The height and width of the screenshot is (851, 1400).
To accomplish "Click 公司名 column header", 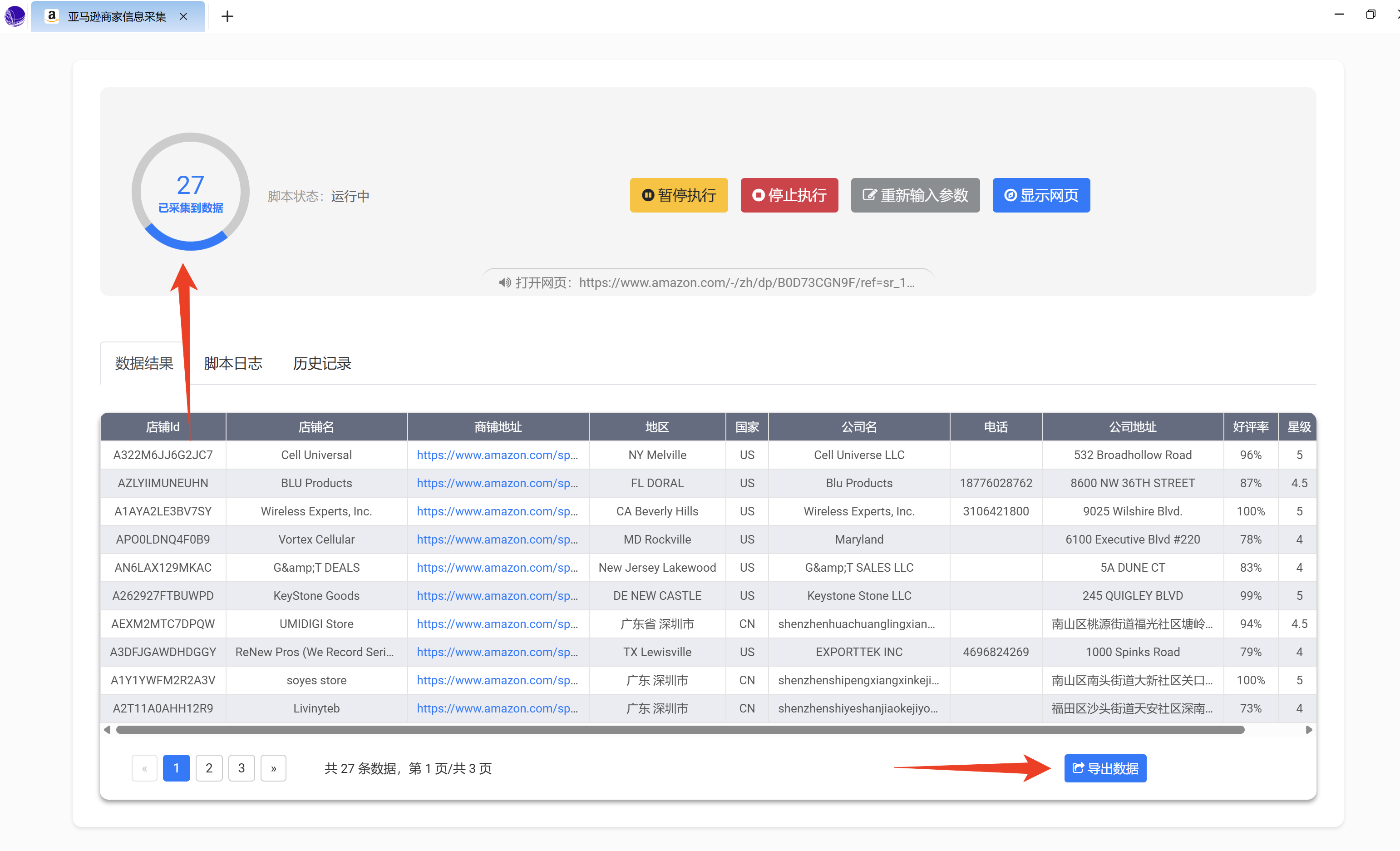I will (x=859, y=427).
